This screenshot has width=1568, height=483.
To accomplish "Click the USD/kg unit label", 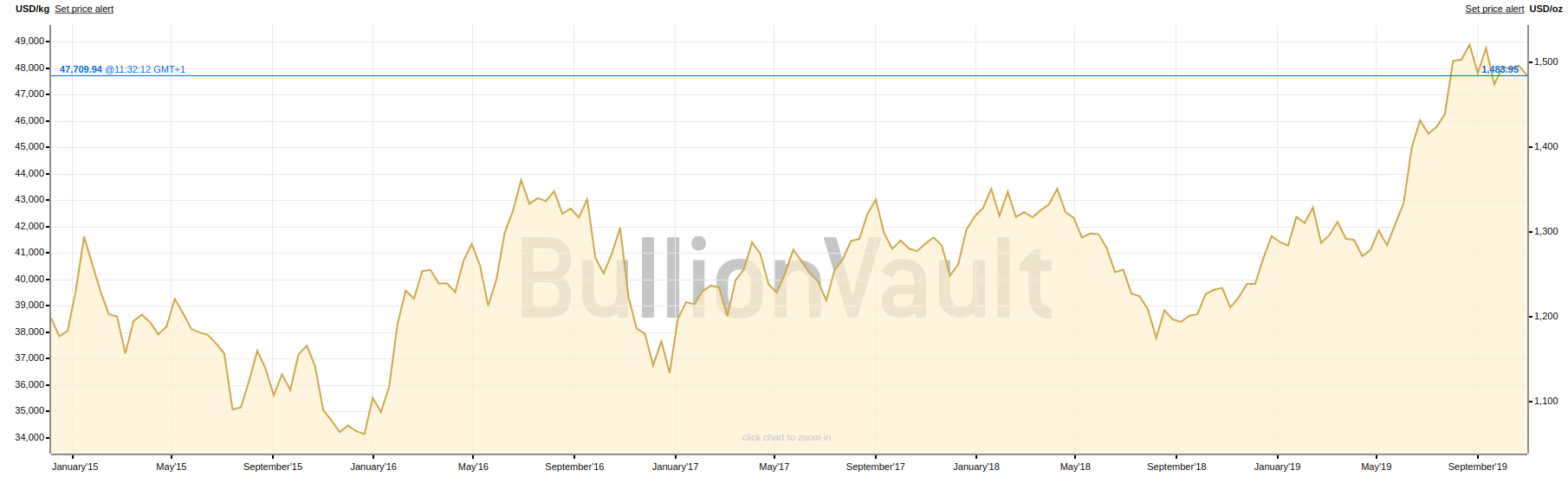I will 32,9.
